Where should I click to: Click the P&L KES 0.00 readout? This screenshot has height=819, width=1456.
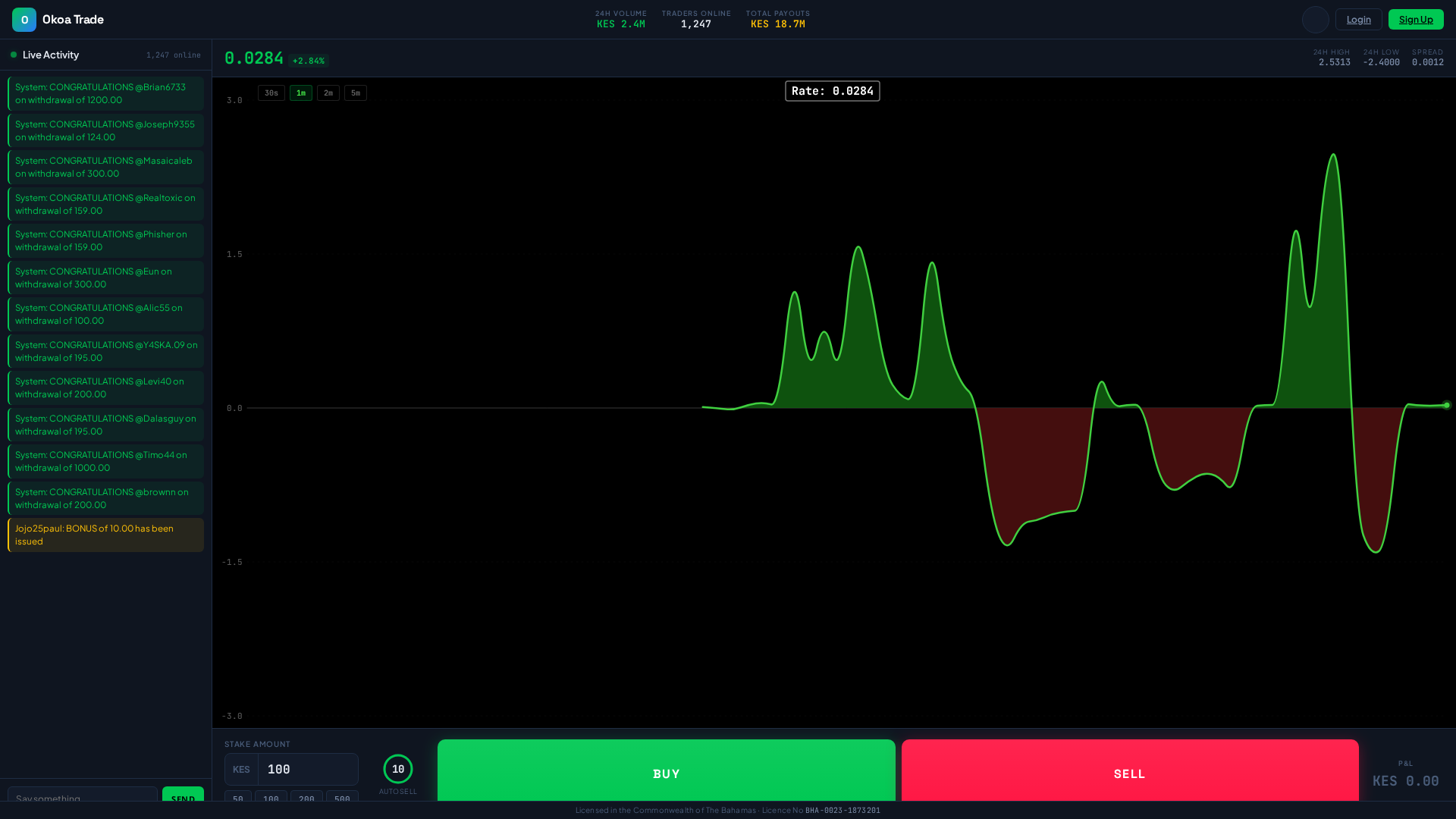pyautogui.click(x=1405, y=774)
